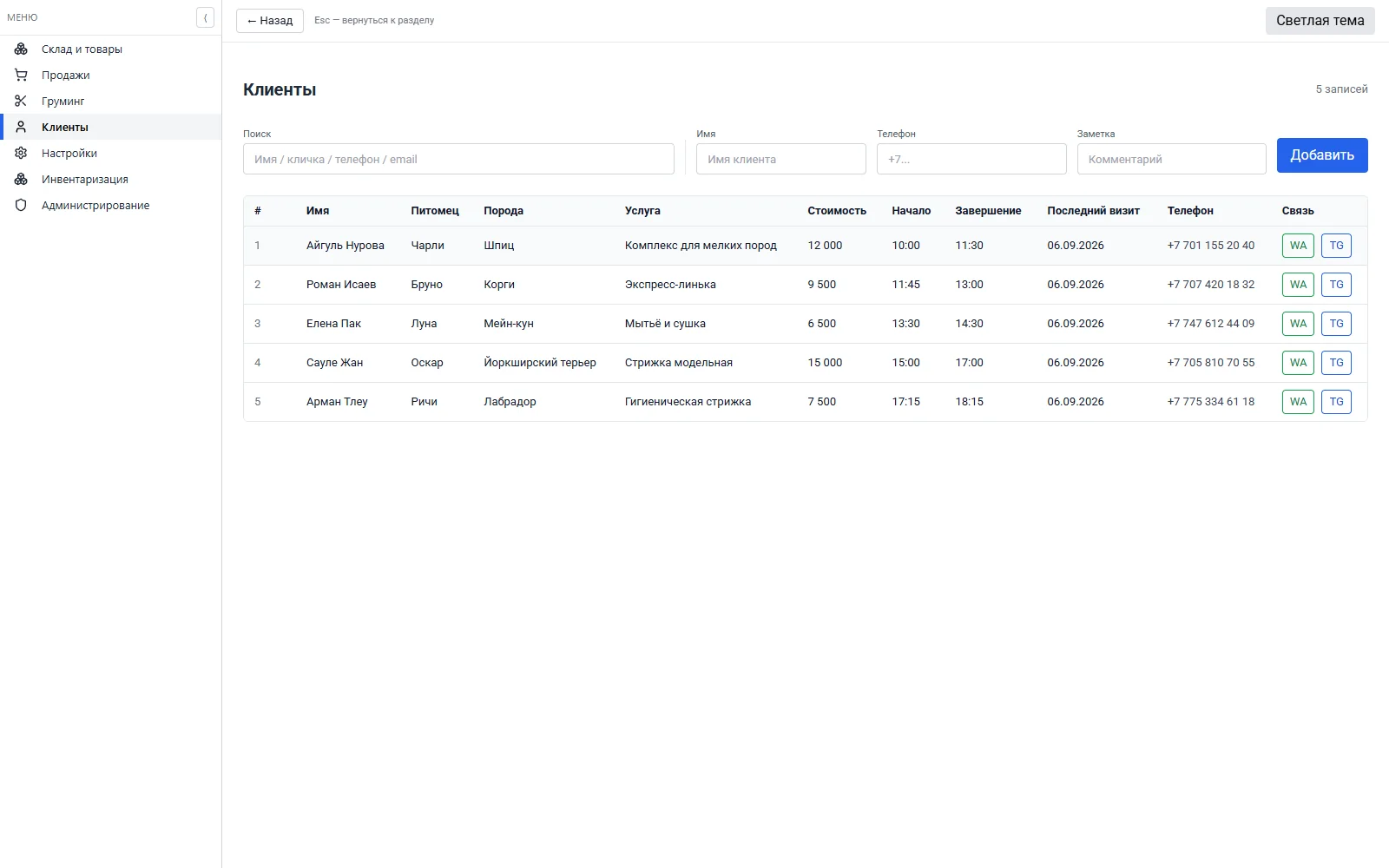
Task: Toggle the Светлая тема theme button
Action: [1320, 21]
